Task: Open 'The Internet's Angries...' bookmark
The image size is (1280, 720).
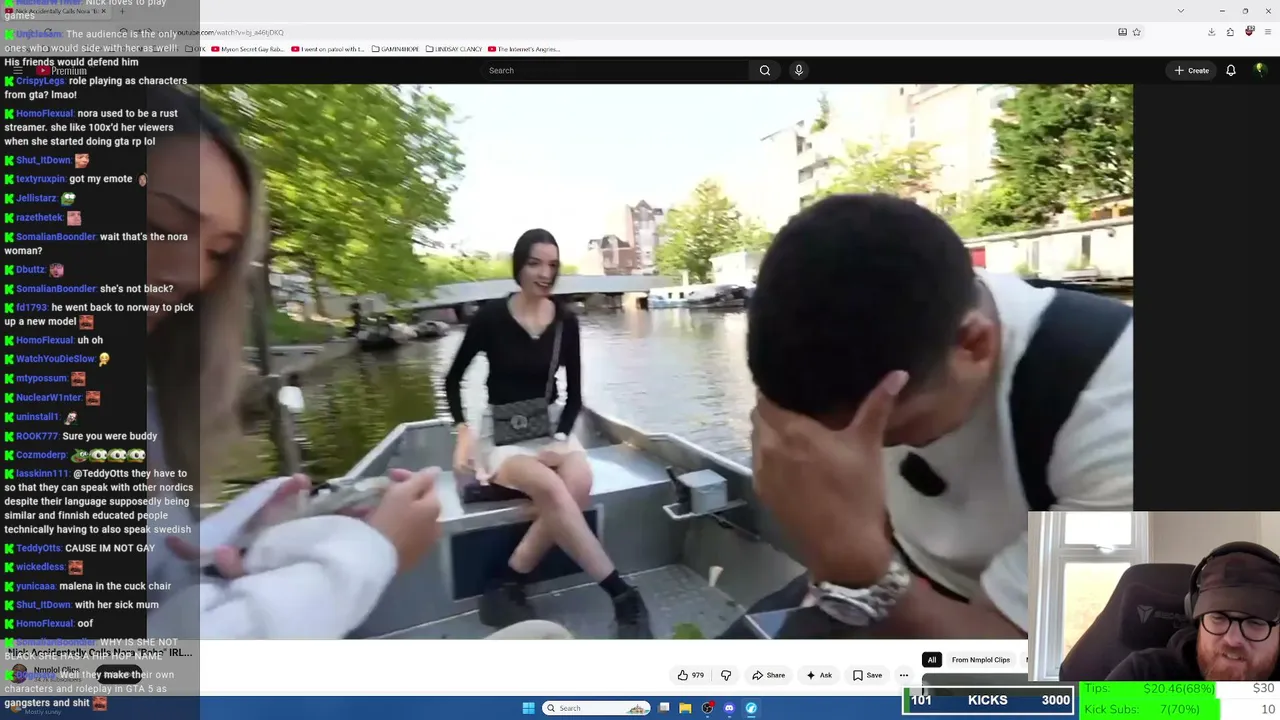Action: 524,49
